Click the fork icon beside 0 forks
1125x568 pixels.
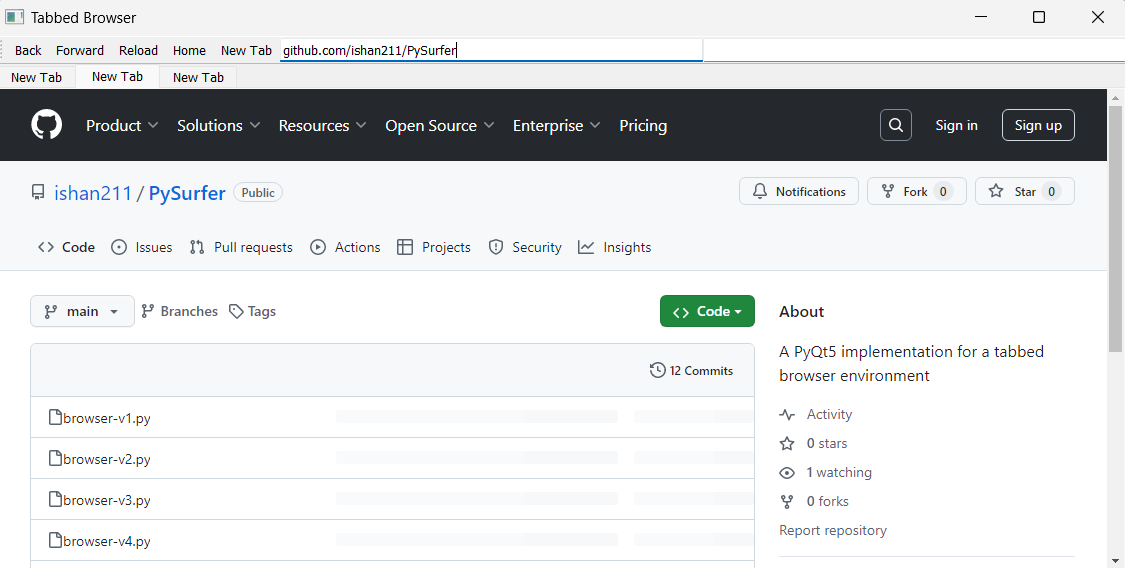(x=787, y=501)
